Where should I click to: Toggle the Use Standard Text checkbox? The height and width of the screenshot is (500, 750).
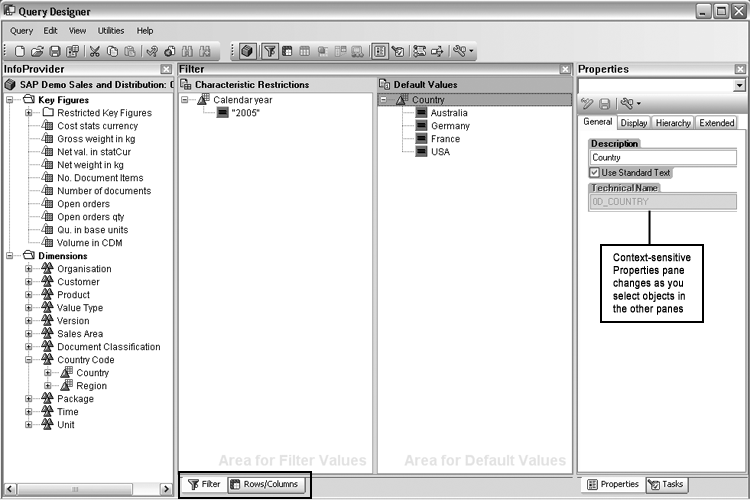point(595,173)
